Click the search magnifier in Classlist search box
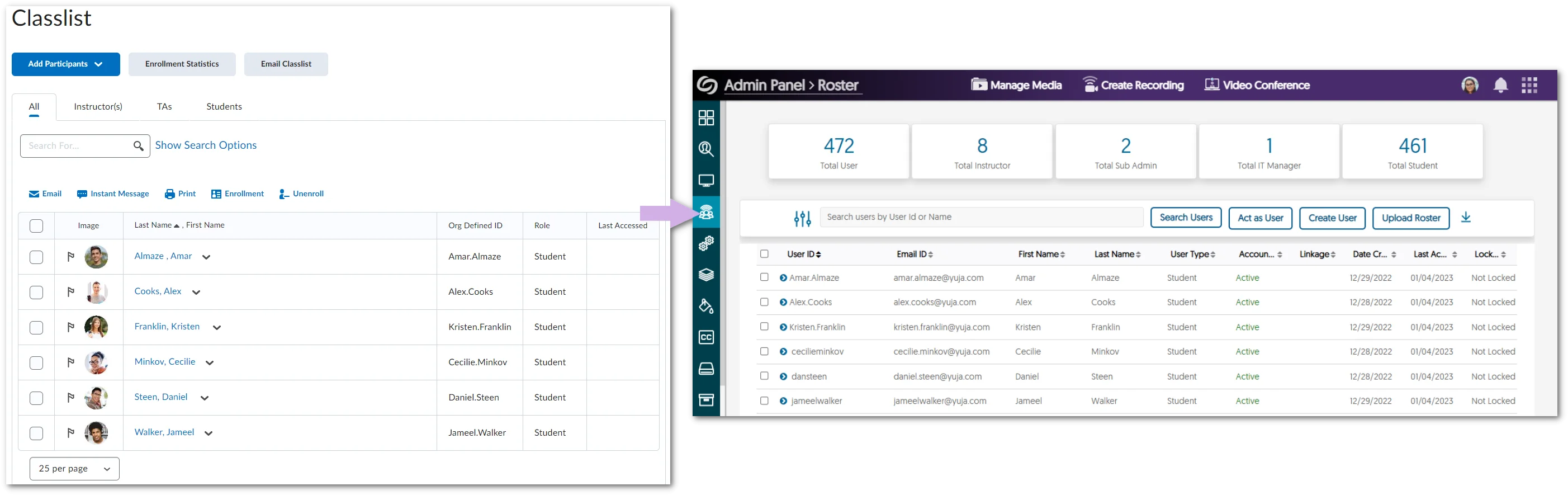The width and height of the screenshot is (1568, 495). coord(138,146)
